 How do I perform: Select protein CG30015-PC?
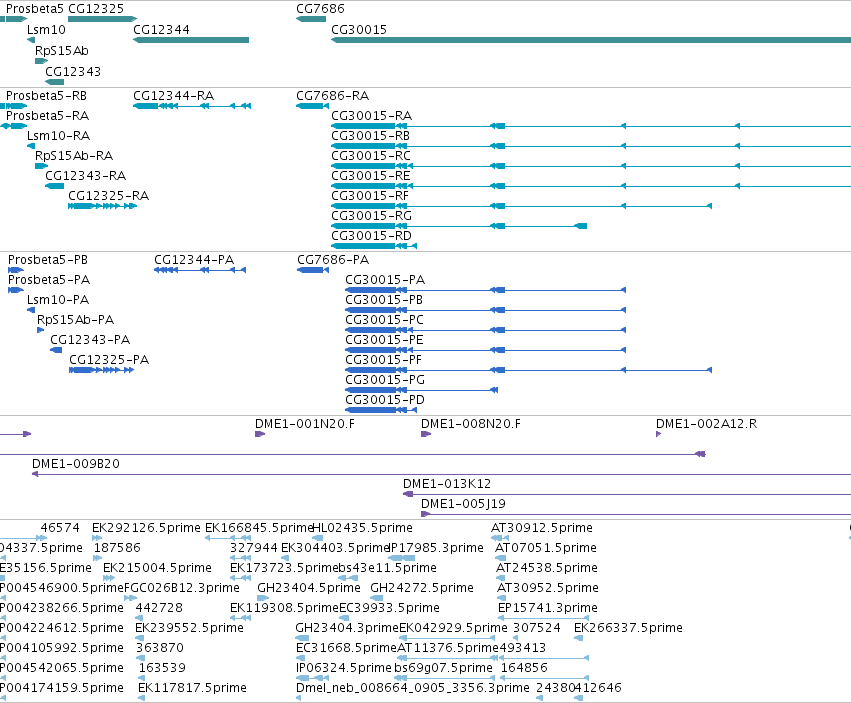[x=384, y=320]
